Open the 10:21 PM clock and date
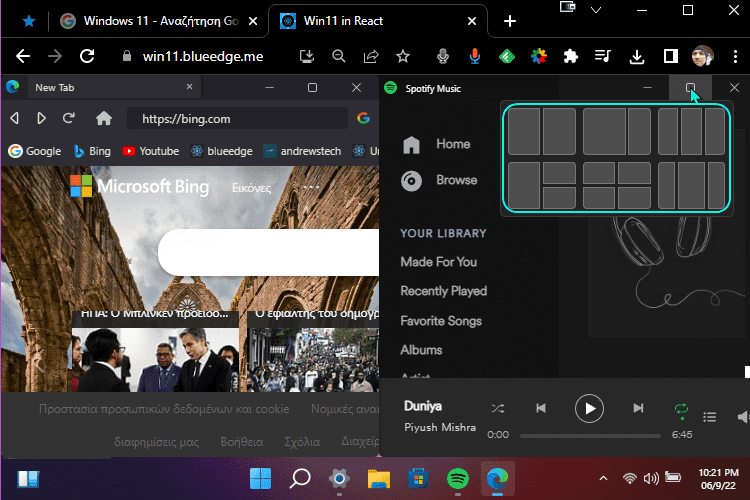Screen dimensions: 750x500 (718, 479)
